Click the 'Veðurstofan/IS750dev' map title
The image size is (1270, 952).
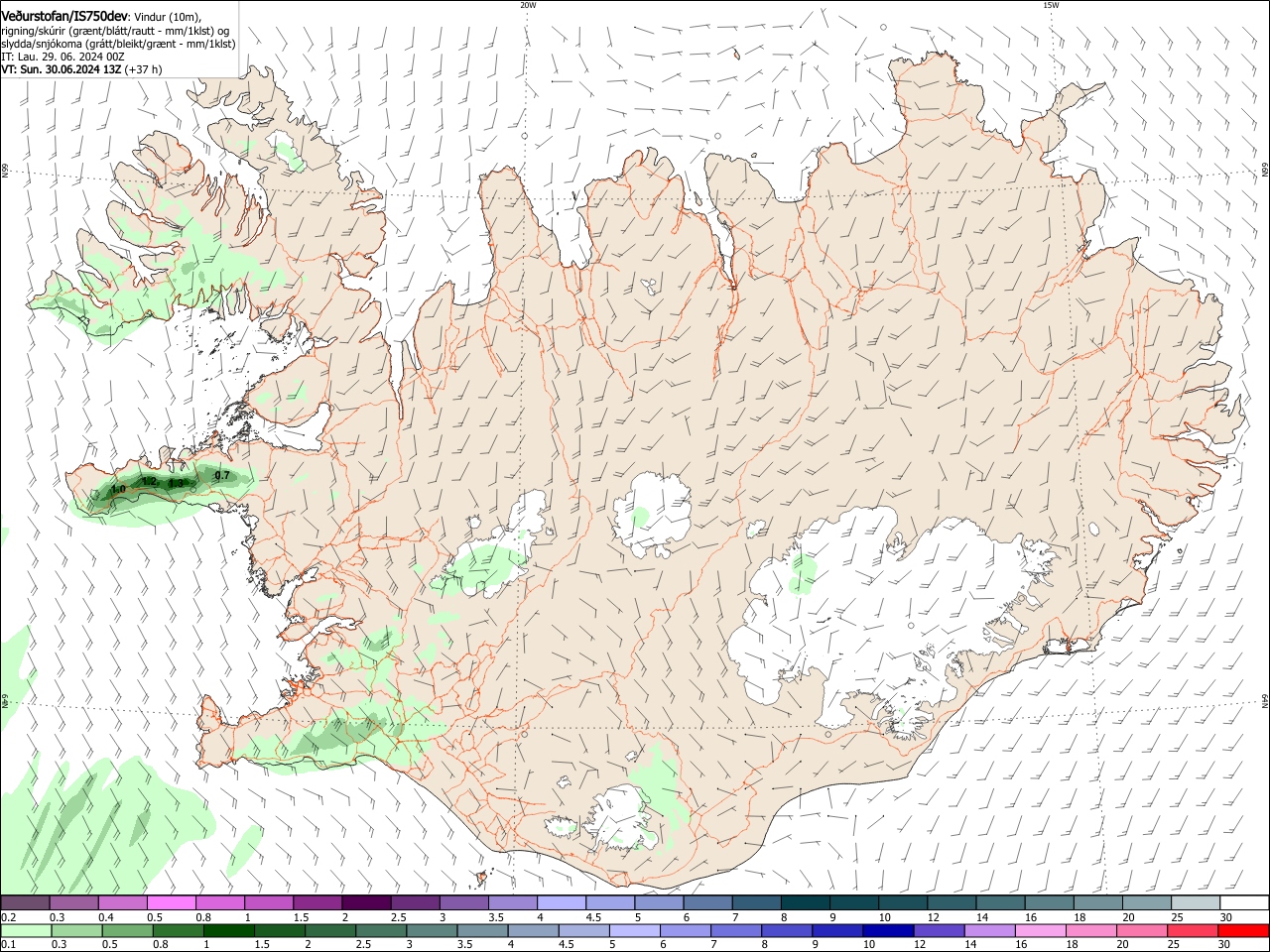point(64,17)
